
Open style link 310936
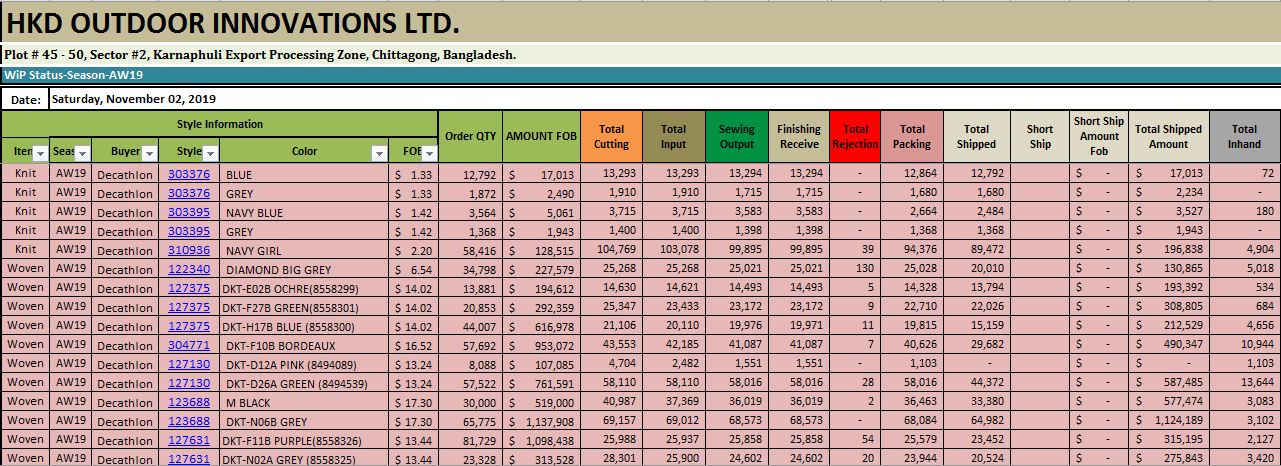189,250
